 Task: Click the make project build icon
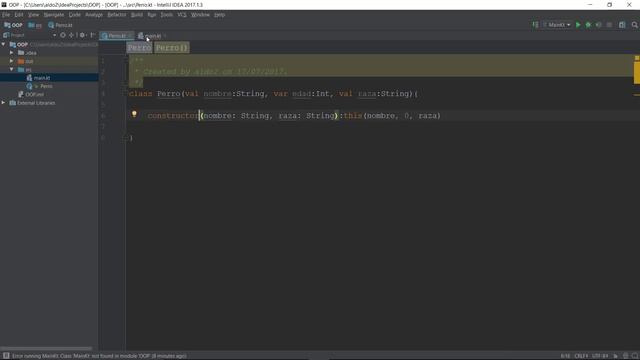[535, 25]
